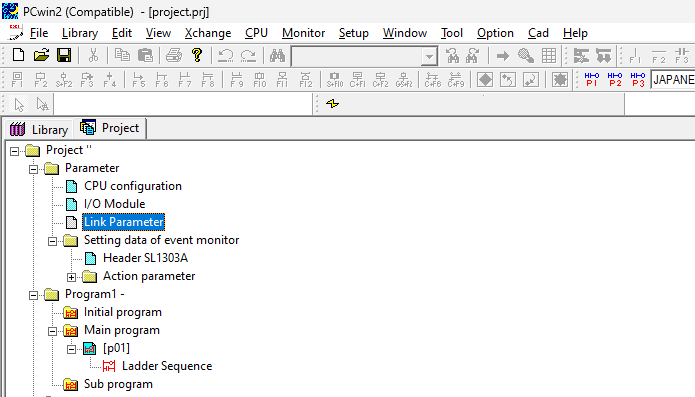695x397 pixels.
Task: Collapse the Parameter folder node
Action: (x=34, y=169)
